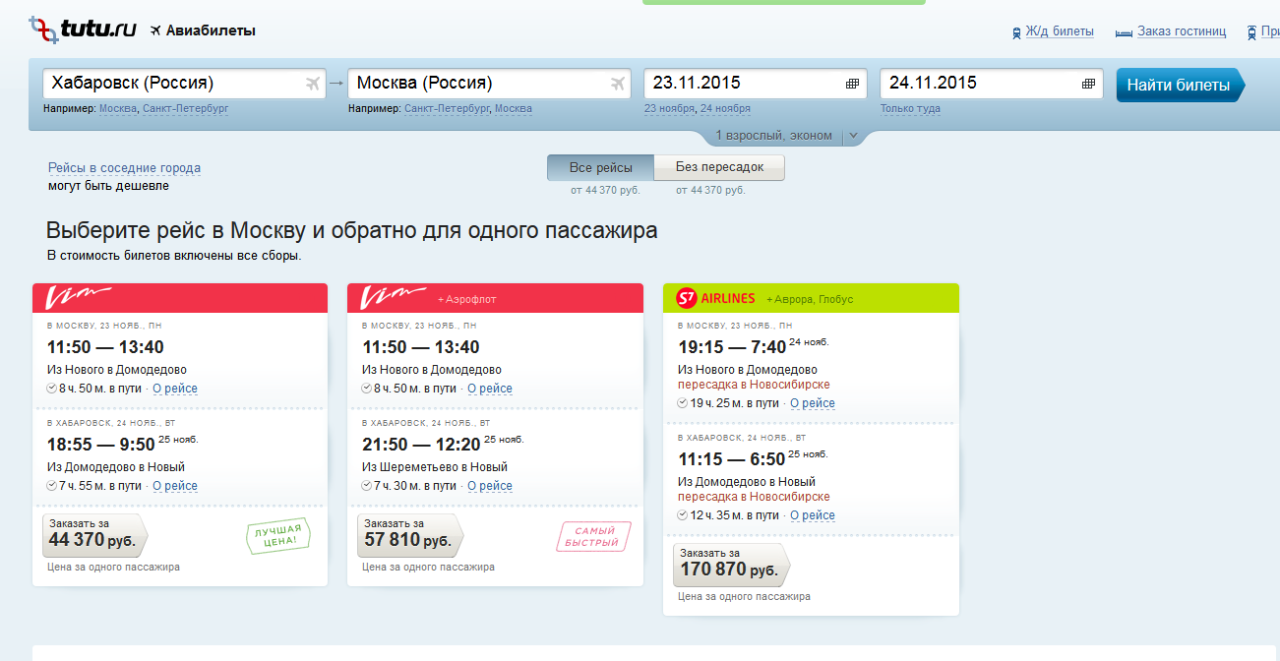Choose the Только туда one-way option
Viewport: 1280px width, 661px height.
tap(910, 108)
